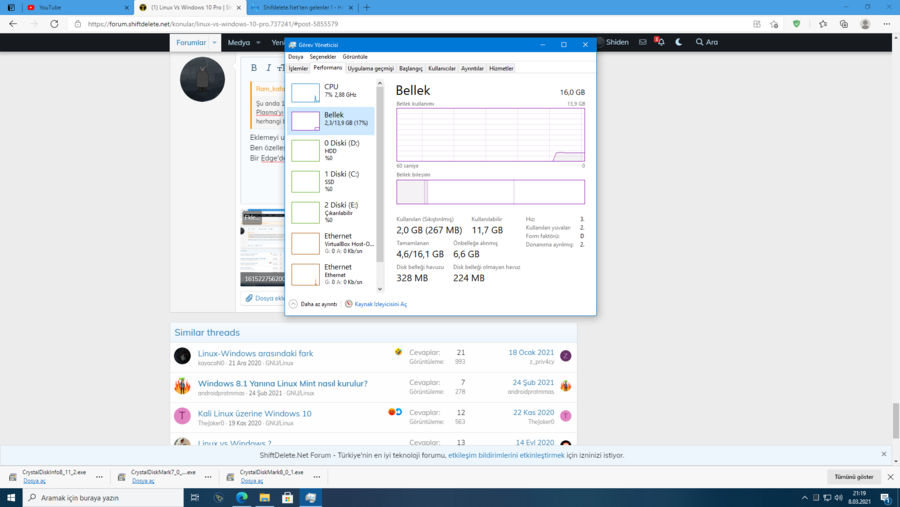Open Kaynak İzleyicisini Aç link
The image size is (900, 507).
pos(376,304)
